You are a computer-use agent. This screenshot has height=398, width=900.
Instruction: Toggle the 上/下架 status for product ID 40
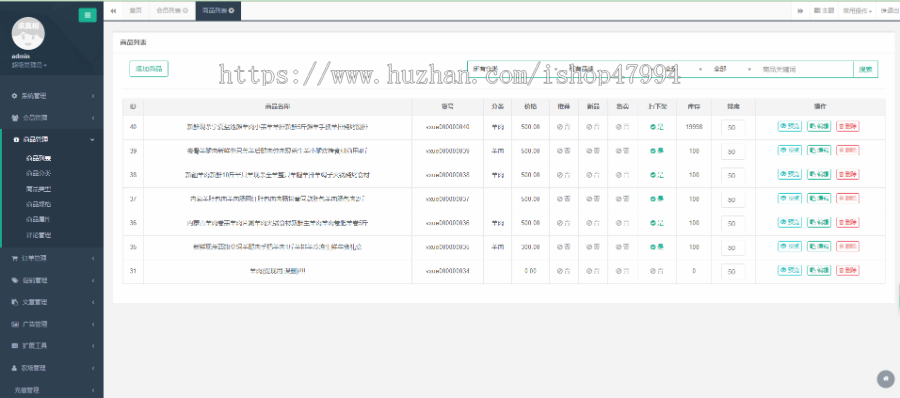click(x=657, y=126)
